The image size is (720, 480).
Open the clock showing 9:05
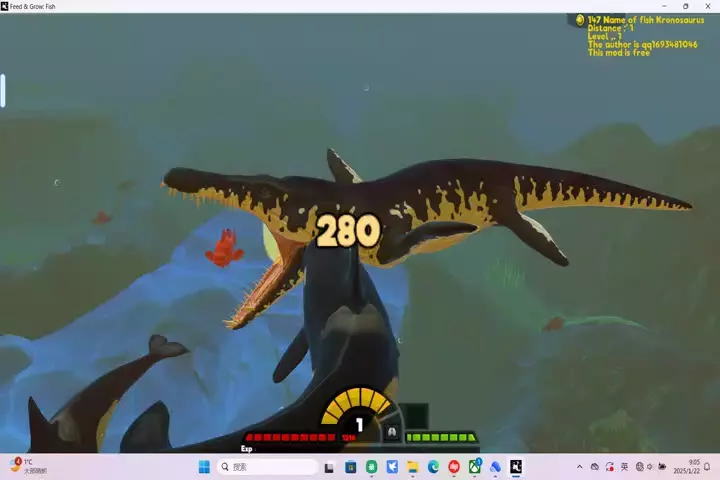687,466
